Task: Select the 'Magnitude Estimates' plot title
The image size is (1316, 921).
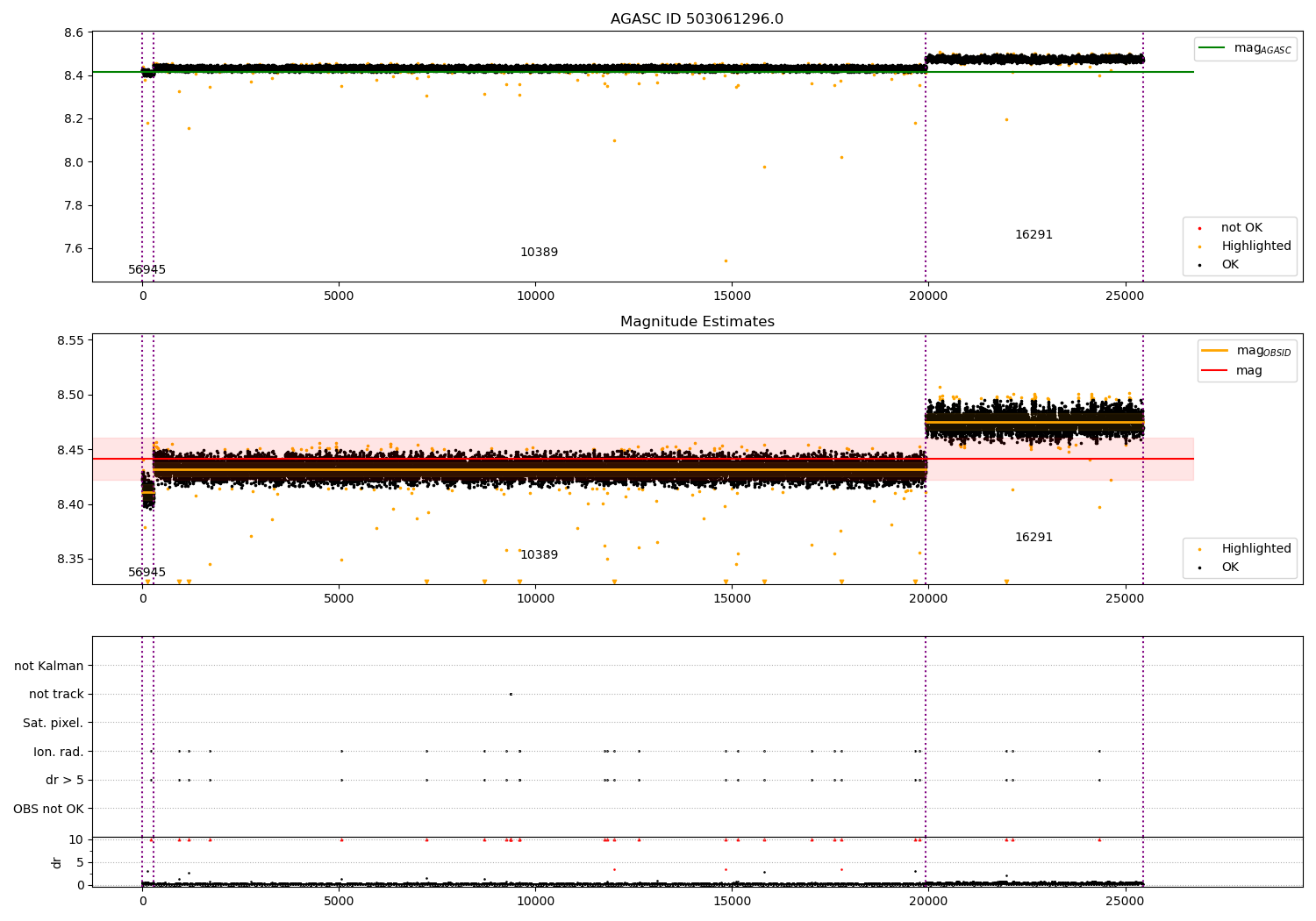Action: tap(697, 322)
